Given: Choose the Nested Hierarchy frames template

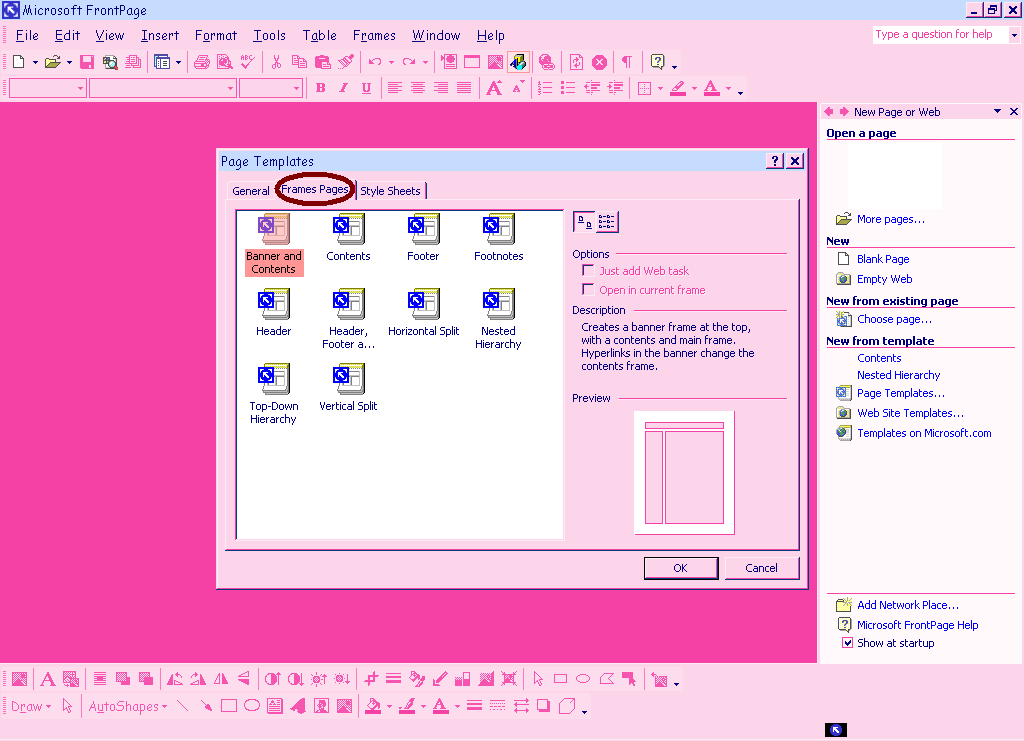Looking at the screenshot, I should (498, 304).
